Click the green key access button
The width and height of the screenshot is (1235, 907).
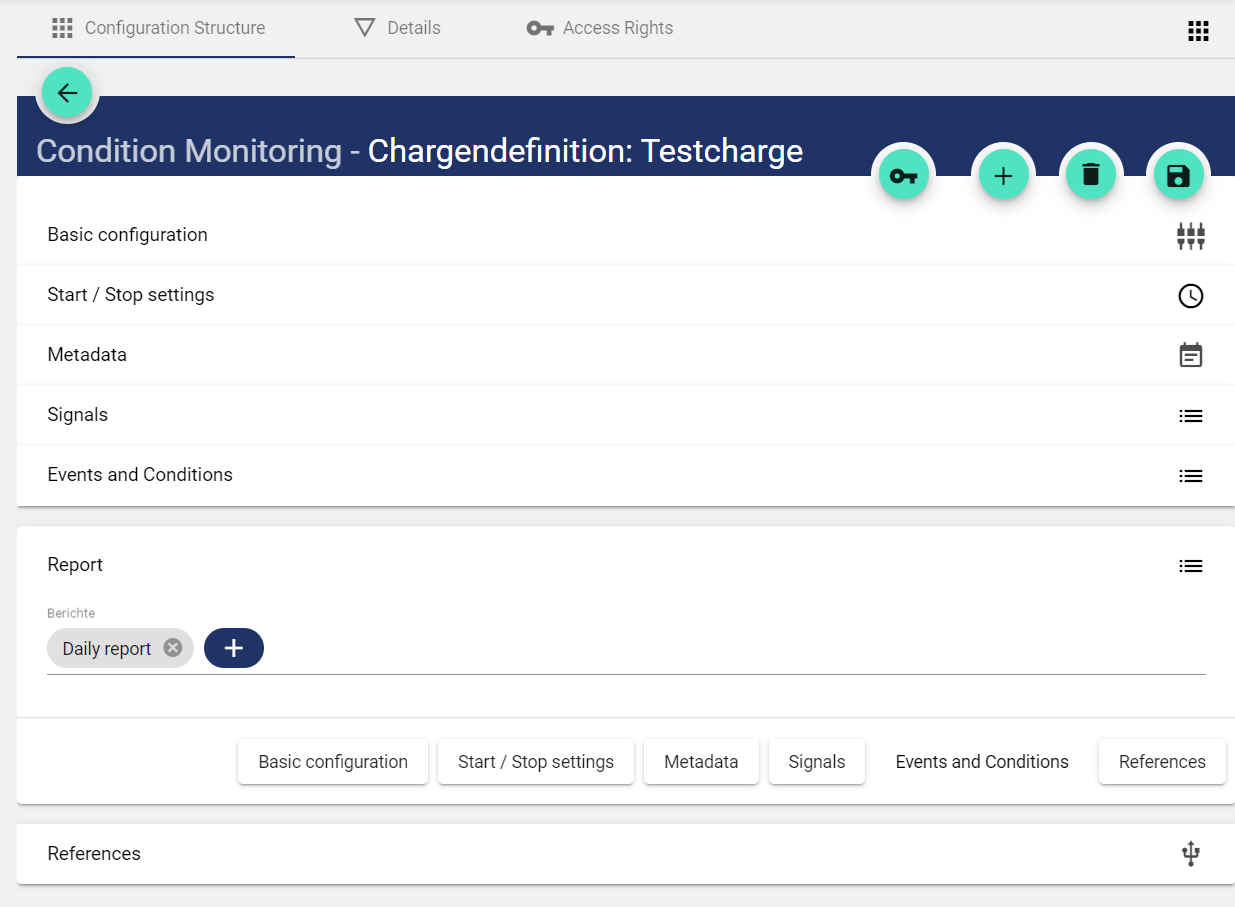[x=903, y=176]
